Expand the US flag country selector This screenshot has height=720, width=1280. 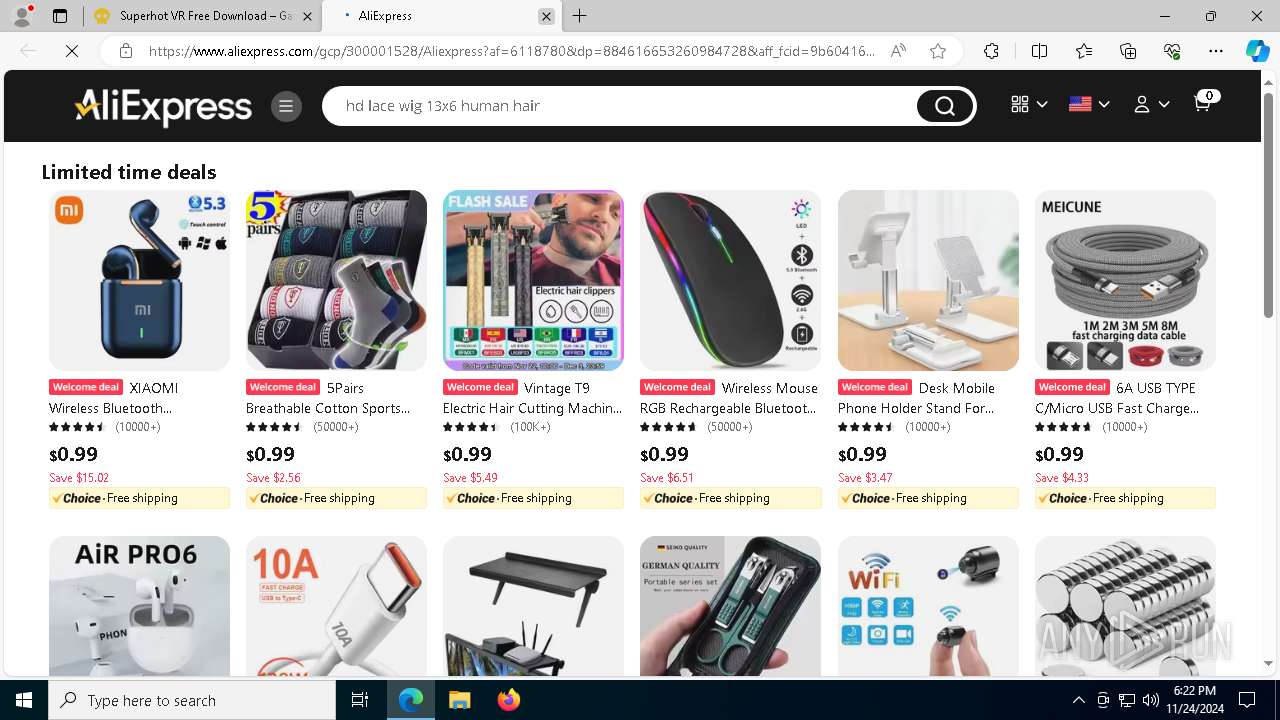tap(1089, 104)
